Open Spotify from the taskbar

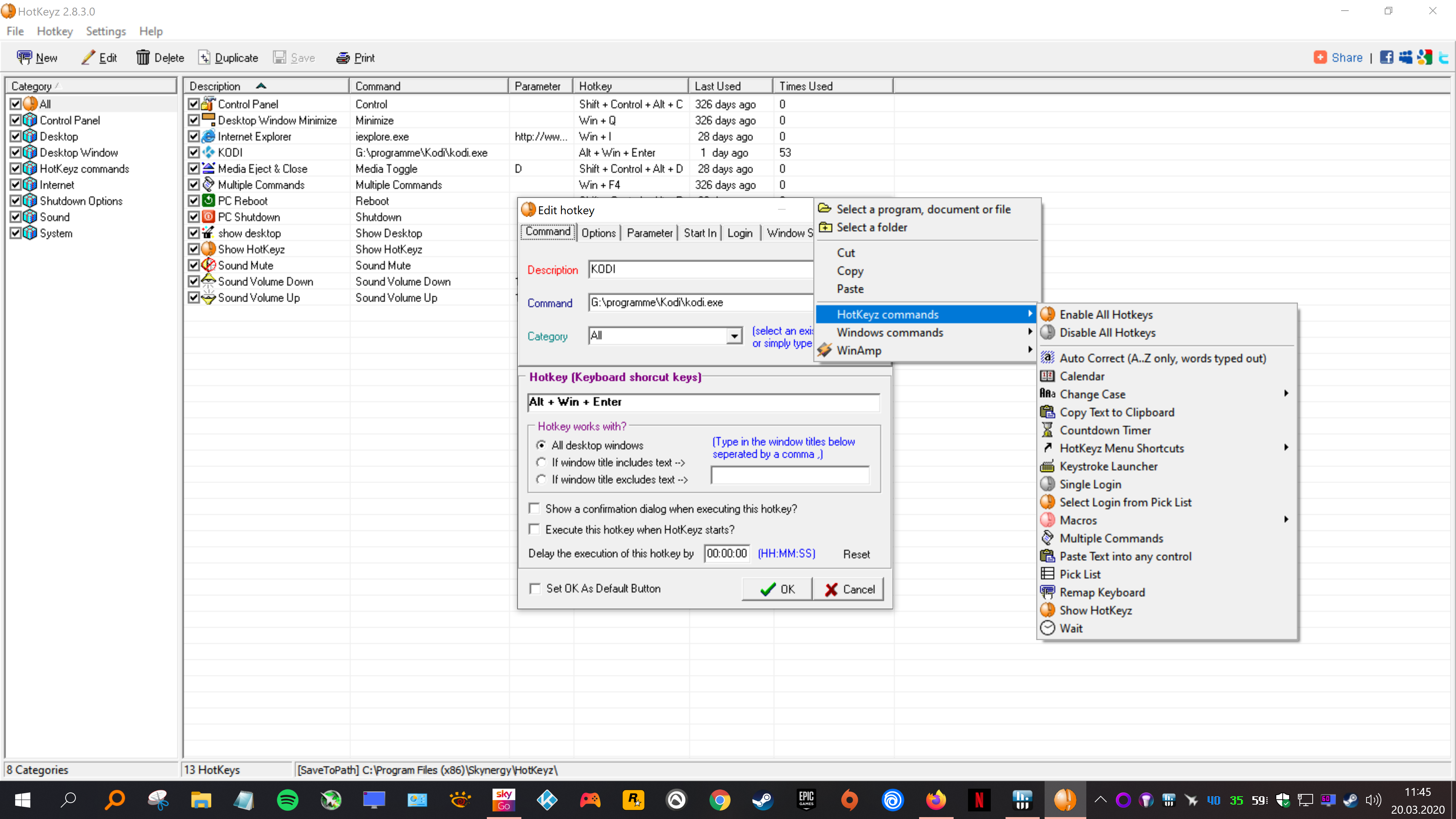click(288, 800)
